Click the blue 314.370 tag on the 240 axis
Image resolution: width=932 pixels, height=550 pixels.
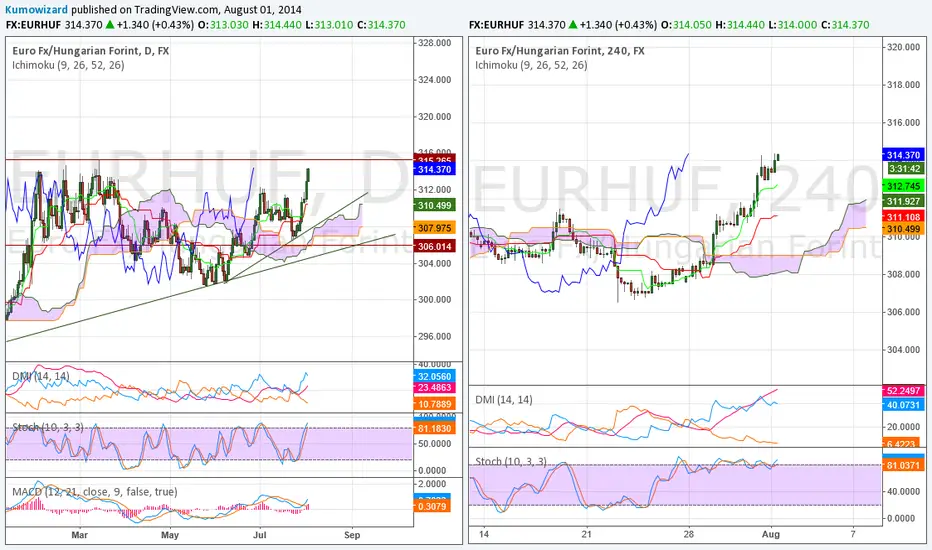[x=903, y=155]
